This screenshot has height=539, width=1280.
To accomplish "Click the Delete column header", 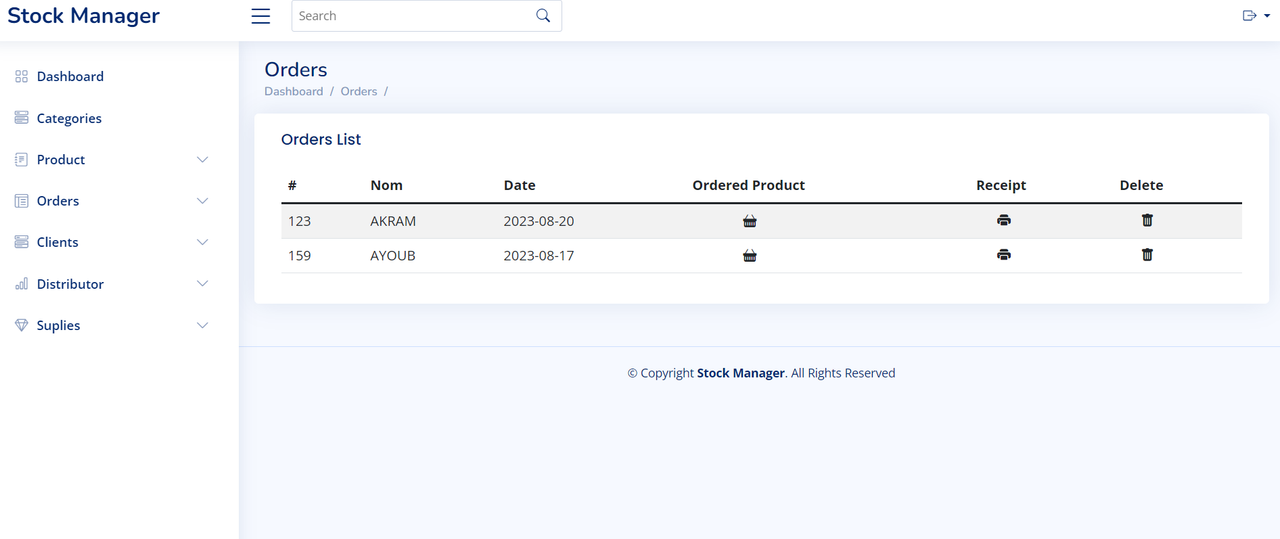I will coord(1141,185).
